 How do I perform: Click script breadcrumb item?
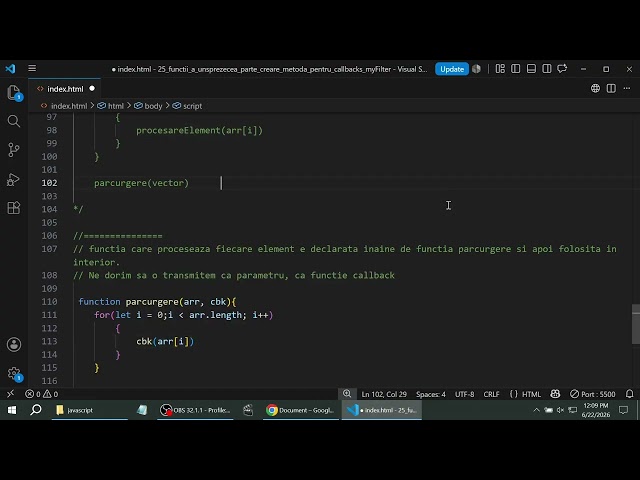187,106
